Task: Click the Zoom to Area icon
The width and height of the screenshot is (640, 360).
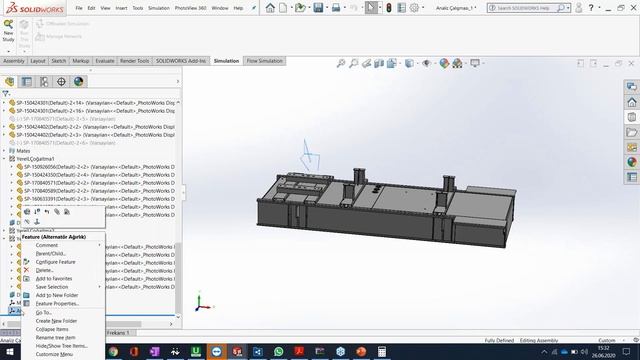Action: (x=354, y=63)
